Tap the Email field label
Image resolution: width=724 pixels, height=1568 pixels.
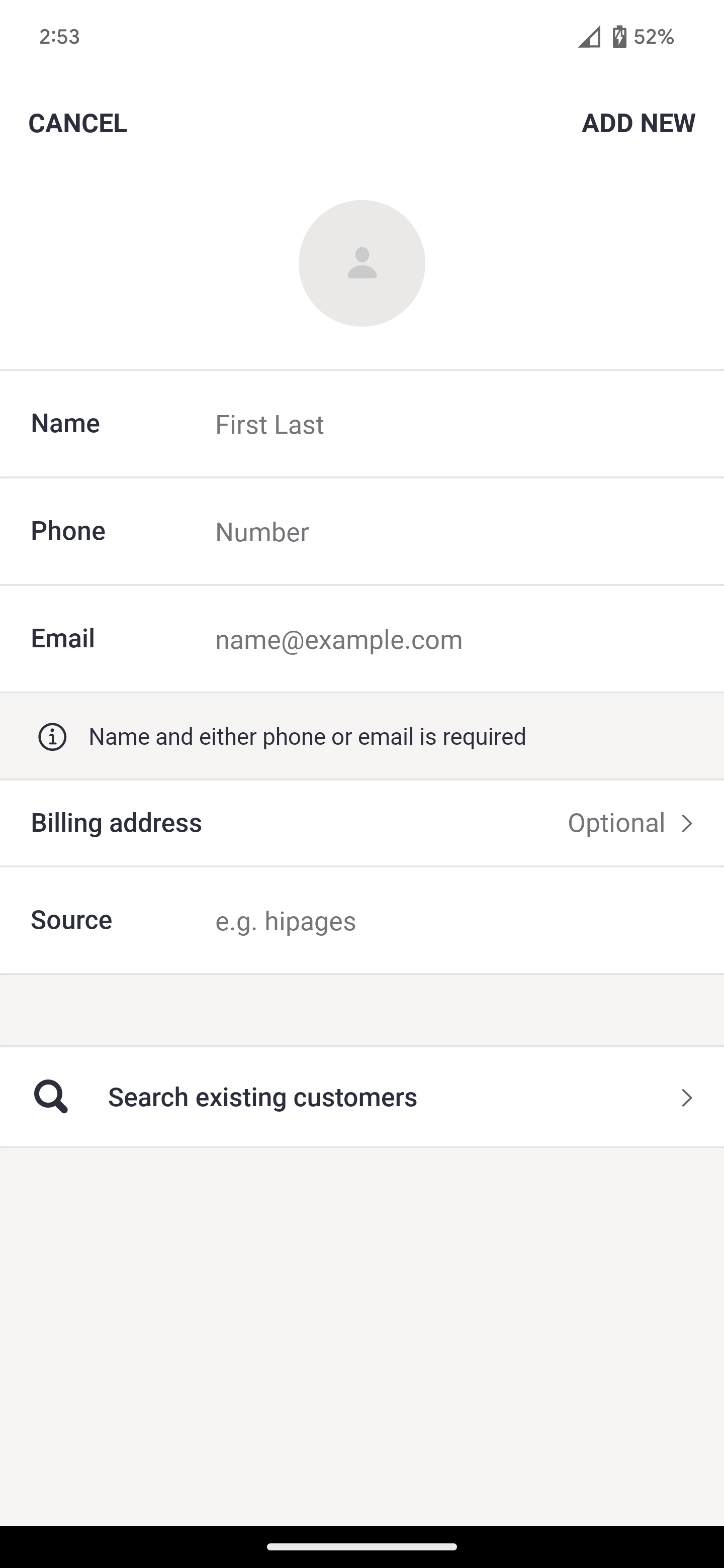63,639
